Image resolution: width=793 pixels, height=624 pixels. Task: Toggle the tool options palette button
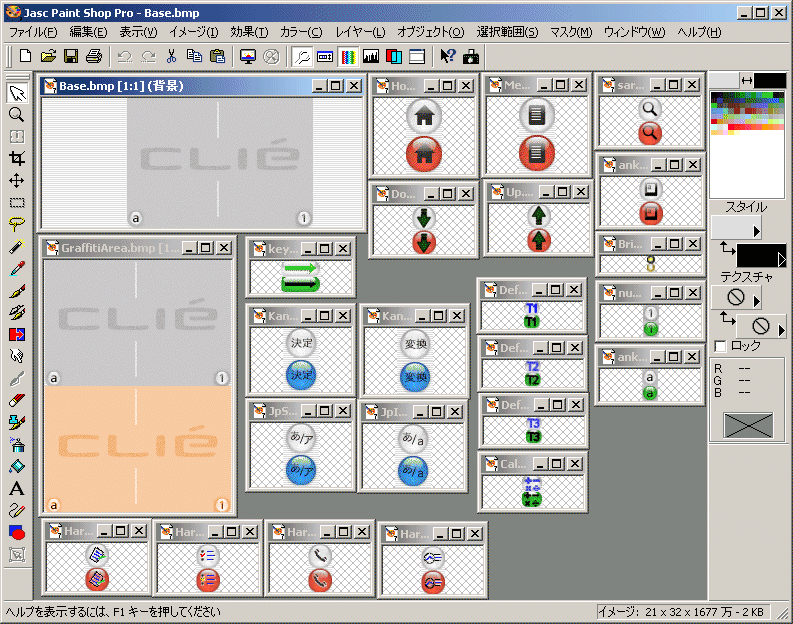pos(325,56)
